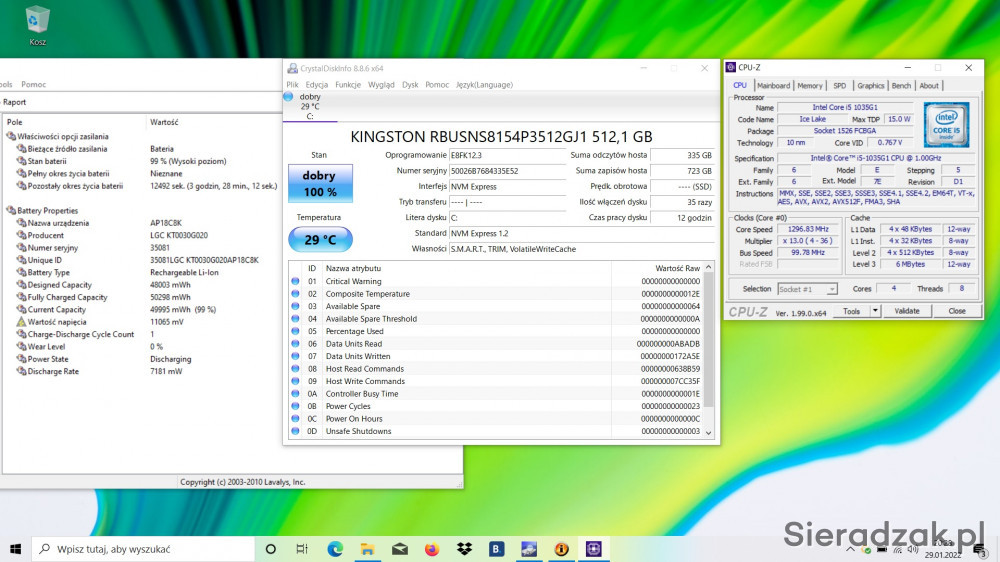Click the blue status dot for Critical Warning
The image size is (1000, 562).
click(x=295, y=282)
